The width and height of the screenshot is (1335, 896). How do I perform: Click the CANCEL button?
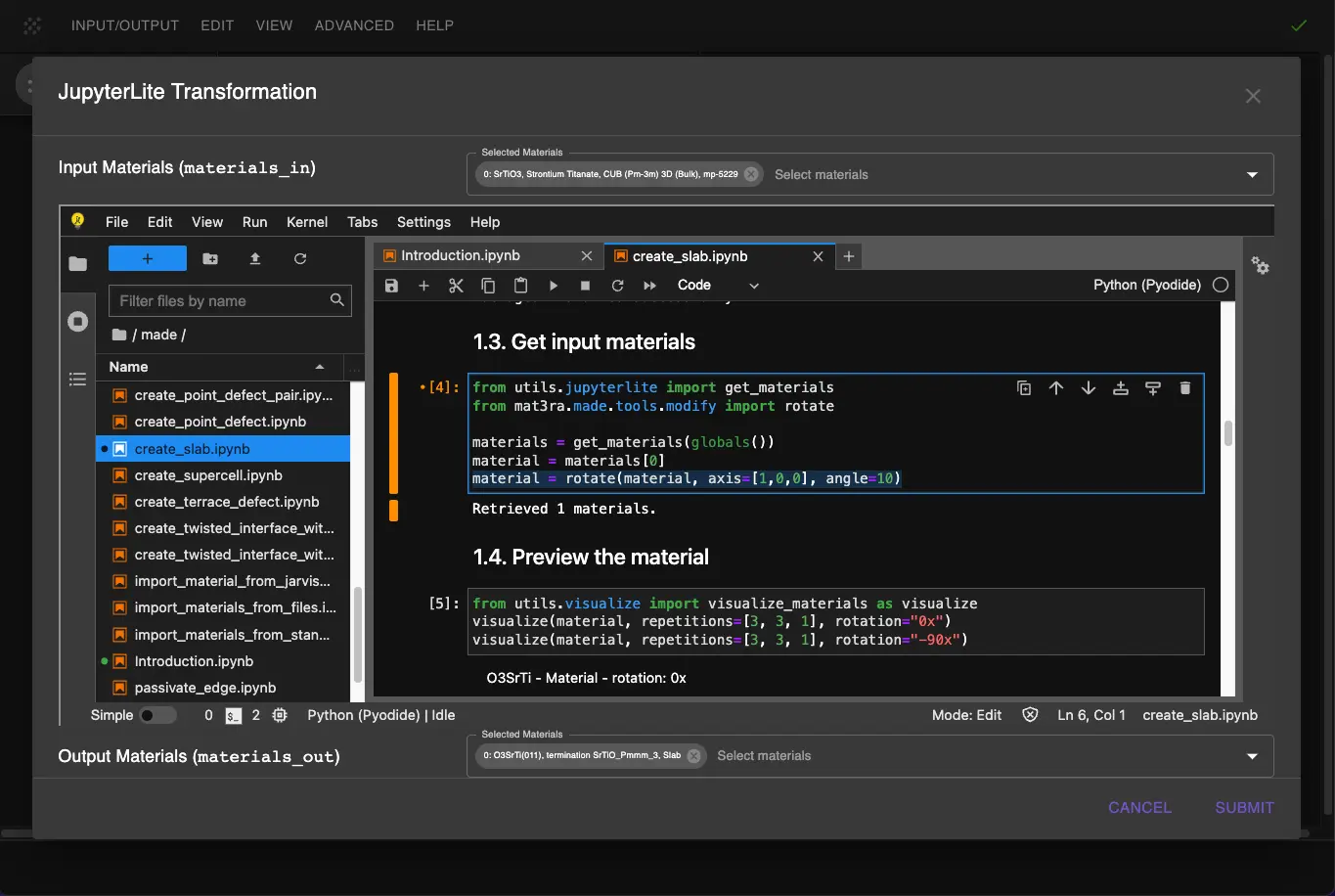point(1139,807)
